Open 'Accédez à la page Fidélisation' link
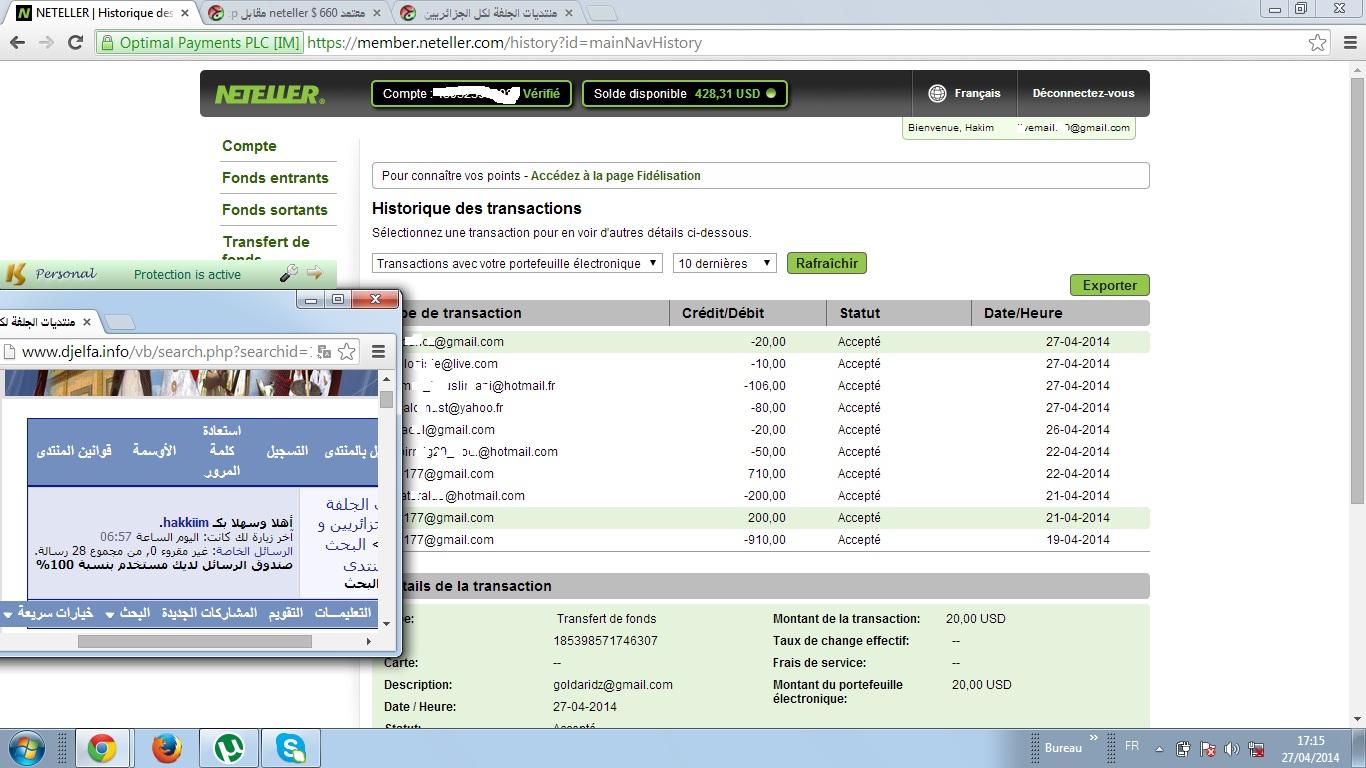The height and width of the screenshot is (768, 1366). [615, 175]
